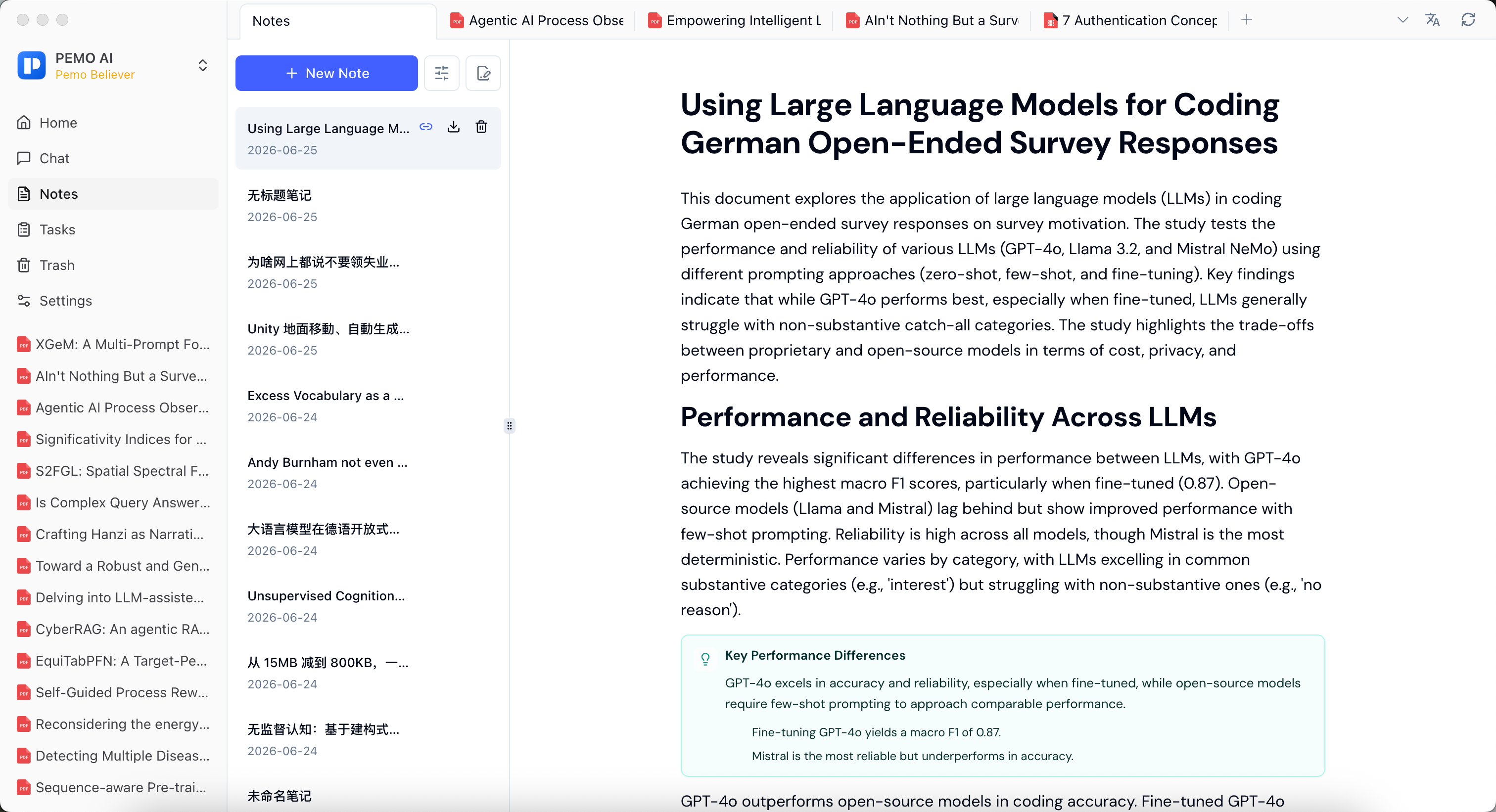Click the Chat bubble icon
Screen dimensions: 1496x812
click(24, 158)
